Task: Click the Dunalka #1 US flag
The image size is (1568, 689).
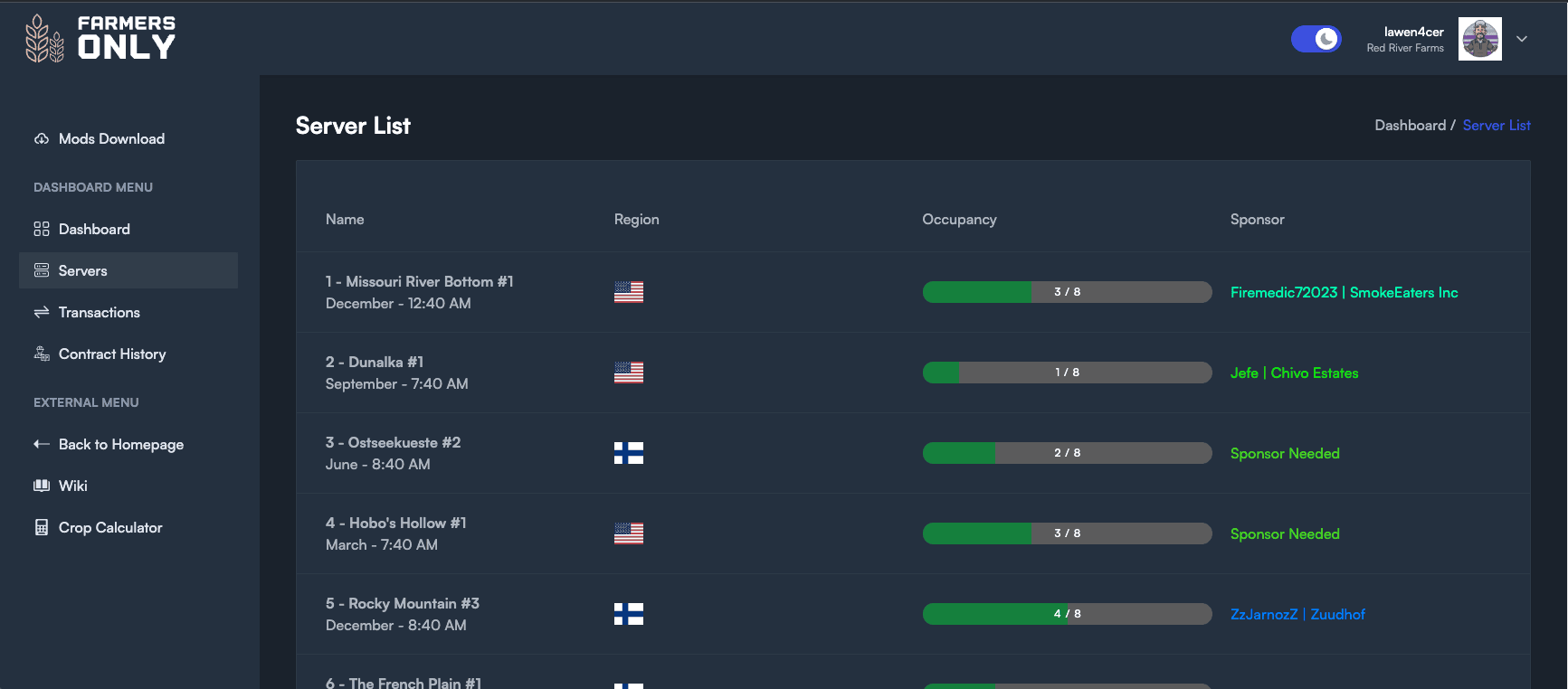Action: pos(629,373)
